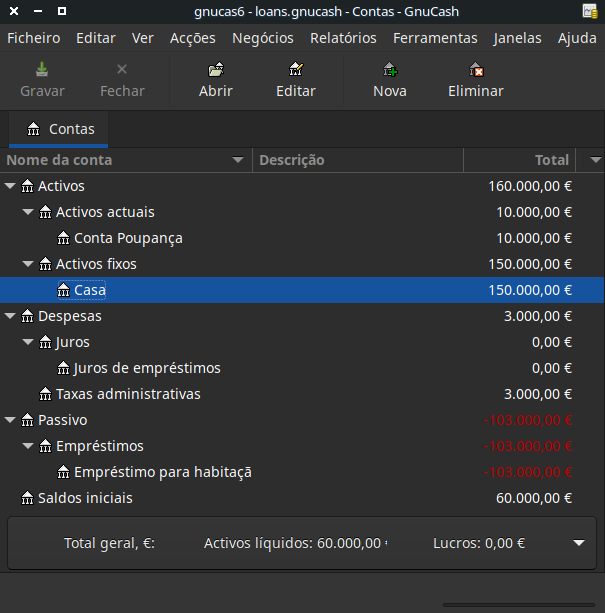This screenshot has width=605, height=613.
Task: Click the progress bar in status bar
Action: [x=519, y=605]
